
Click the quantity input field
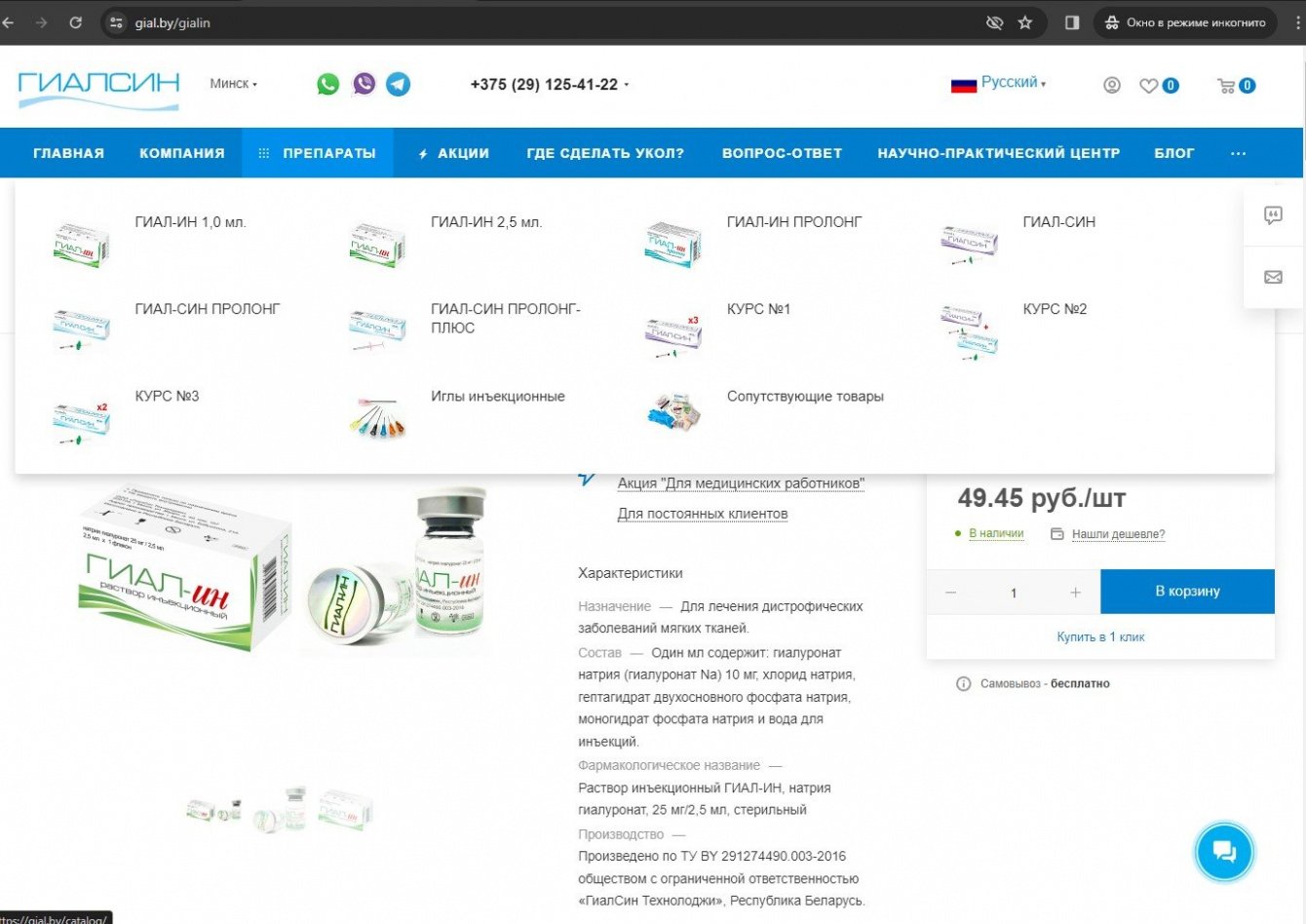(x=1014, y=593)
